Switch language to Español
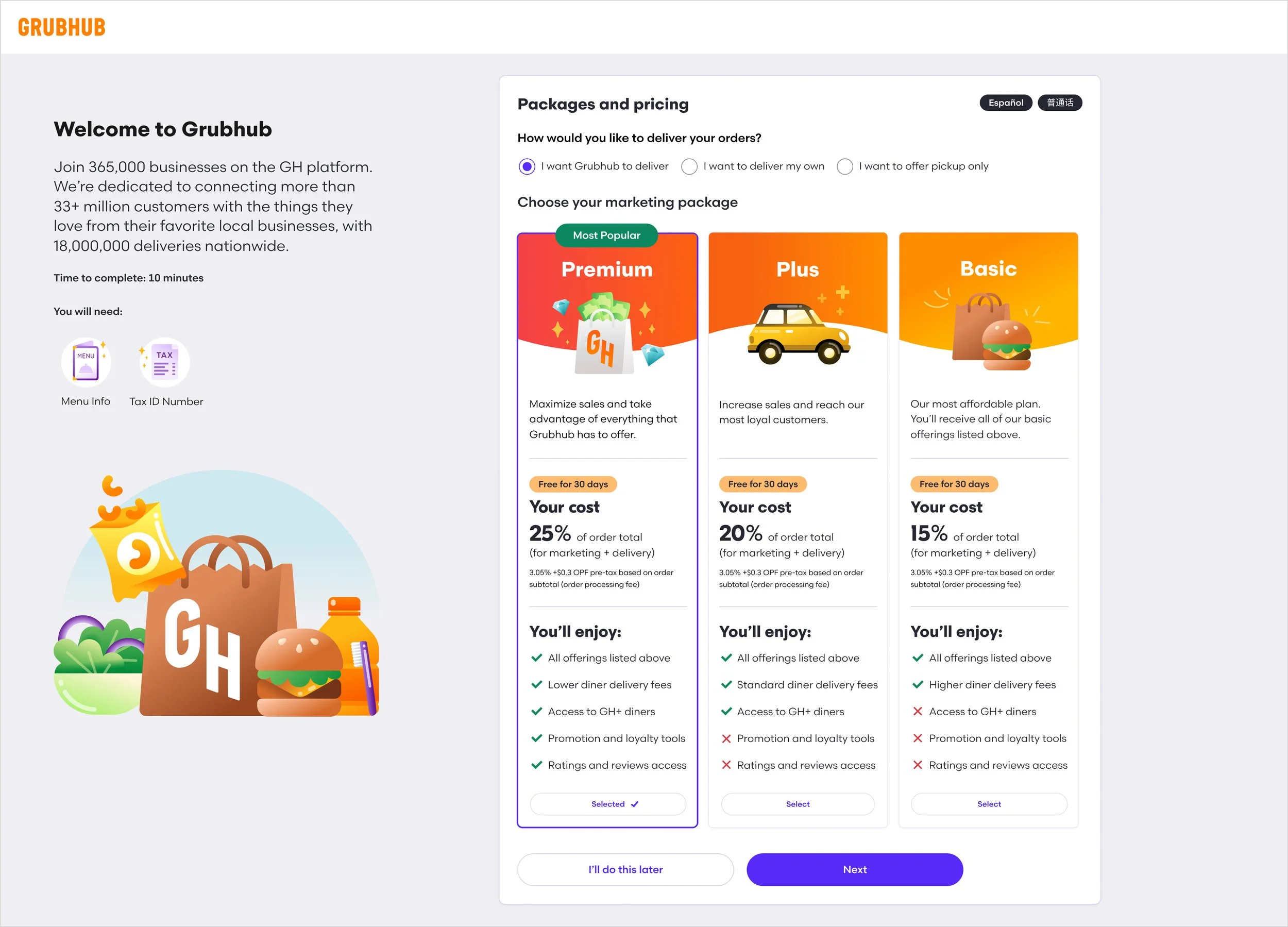1288x927 pixels. [1005, 103]
